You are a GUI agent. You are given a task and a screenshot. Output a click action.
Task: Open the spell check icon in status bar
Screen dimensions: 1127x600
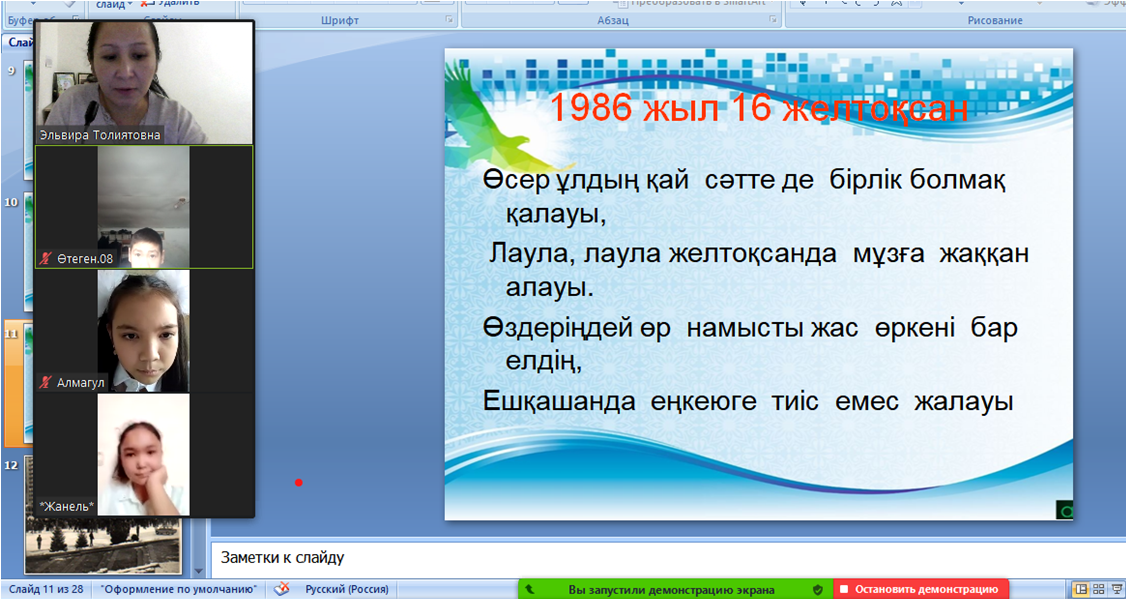tap(283, 590)
